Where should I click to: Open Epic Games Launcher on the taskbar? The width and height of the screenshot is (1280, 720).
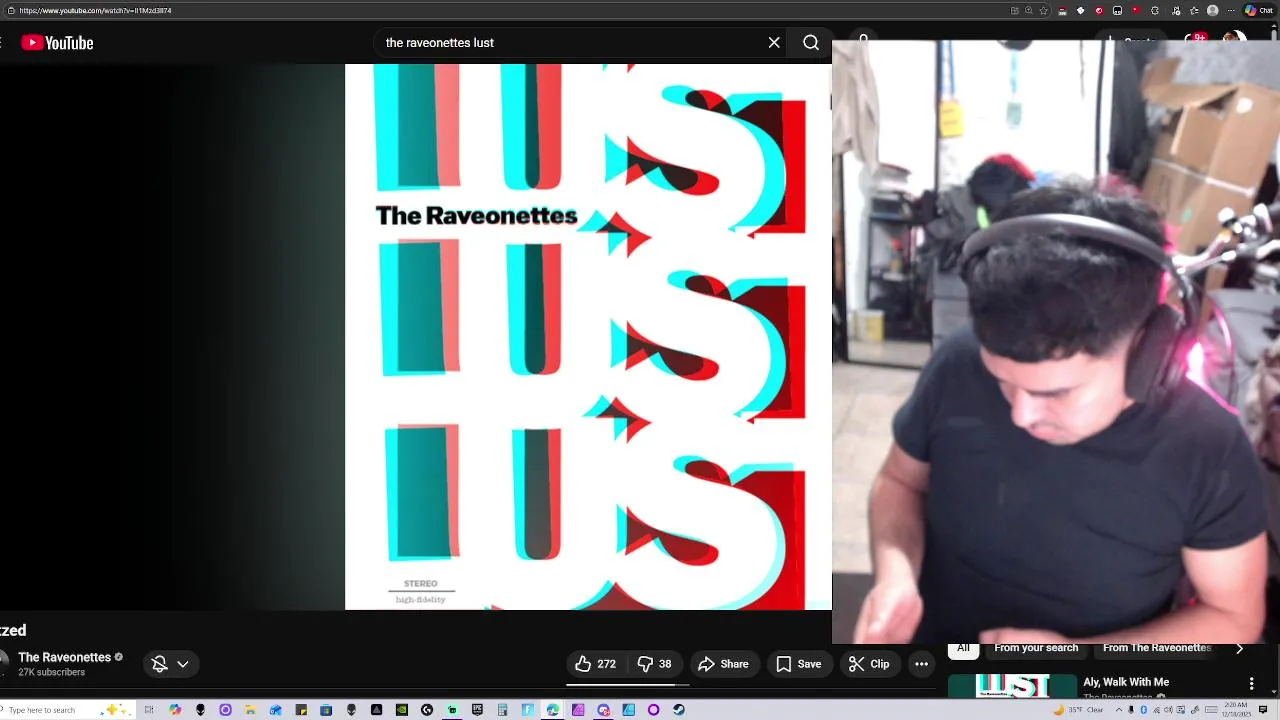[477, 710]
